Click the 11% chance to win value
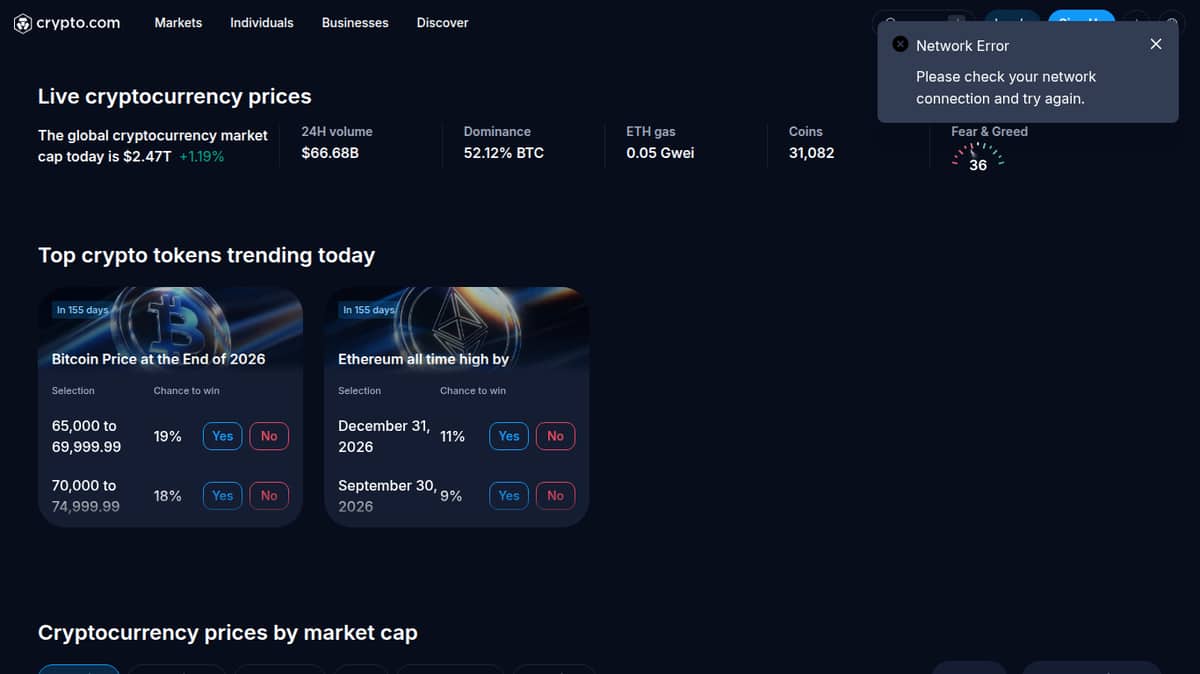The image size is (1200, 674). tap(453, 436)
